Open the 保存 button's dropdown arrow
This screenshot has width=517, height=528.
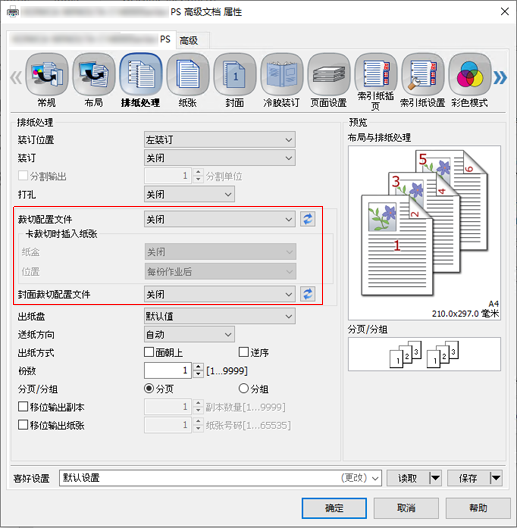pyautogui.click(x=496, y=478)
